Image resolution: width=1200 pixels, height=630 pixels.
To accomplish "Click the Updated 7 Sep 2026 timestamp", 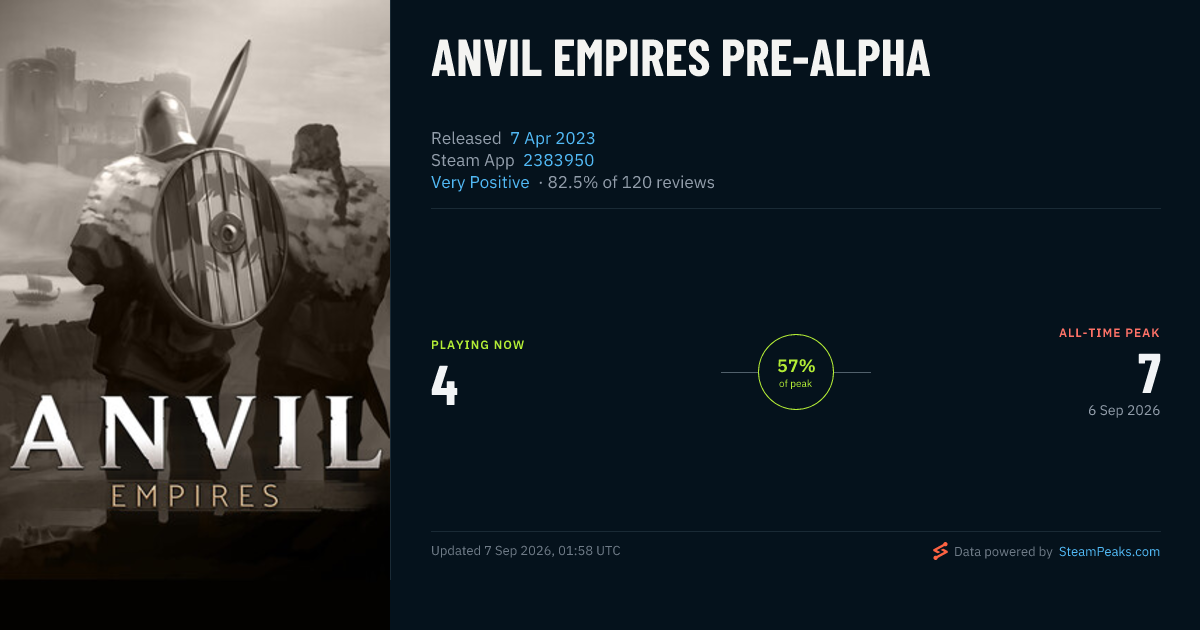I will click(x=526, y=551).
